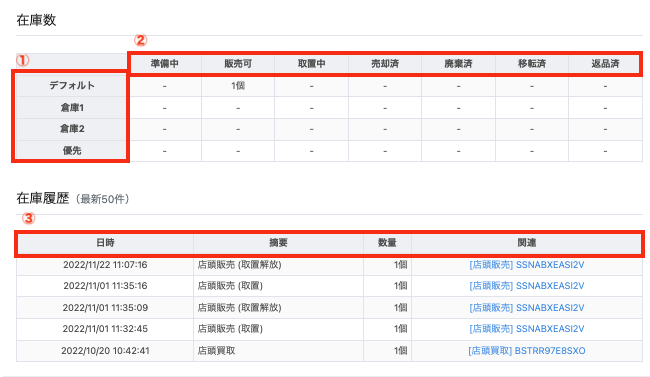Open the SSNABXEASI2V link dated 2022/11/01 11:32:45
650x377 pixels.
[x=526, y=329]
